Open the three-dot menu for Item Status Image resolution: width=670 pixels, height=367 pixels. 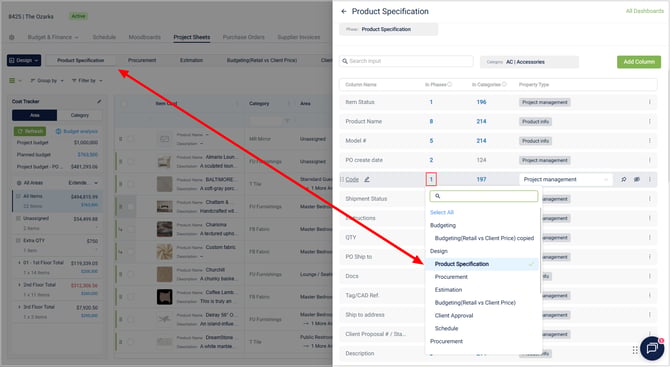coord(649,102)
